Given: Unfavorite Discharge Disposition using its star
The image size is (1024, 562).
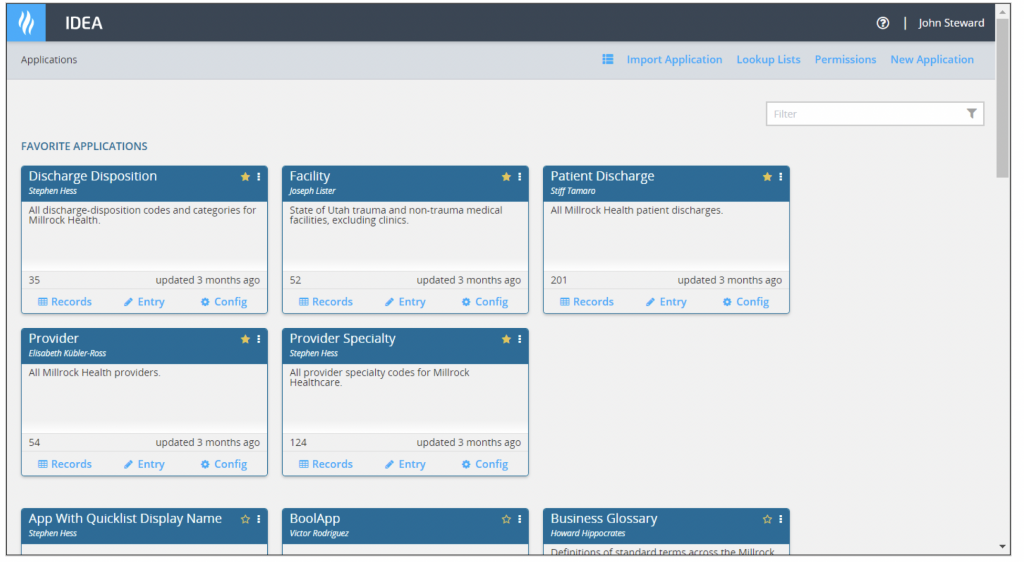Looking at the screenshot, I should tap(245, 177).
